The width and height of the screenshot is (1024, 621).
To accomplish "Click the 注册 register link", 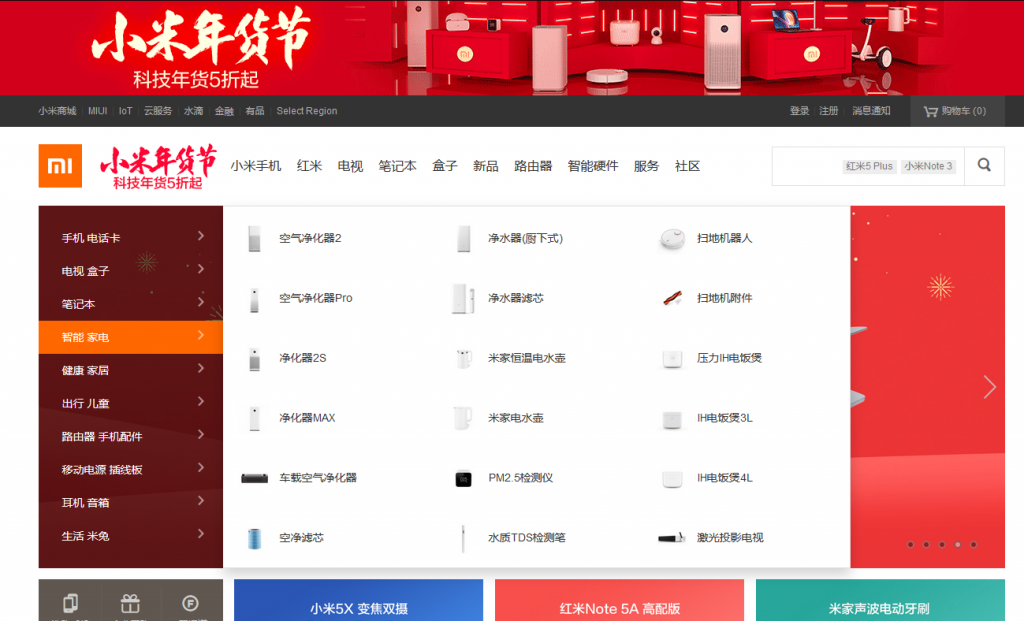I will click(x=829, y=111).
